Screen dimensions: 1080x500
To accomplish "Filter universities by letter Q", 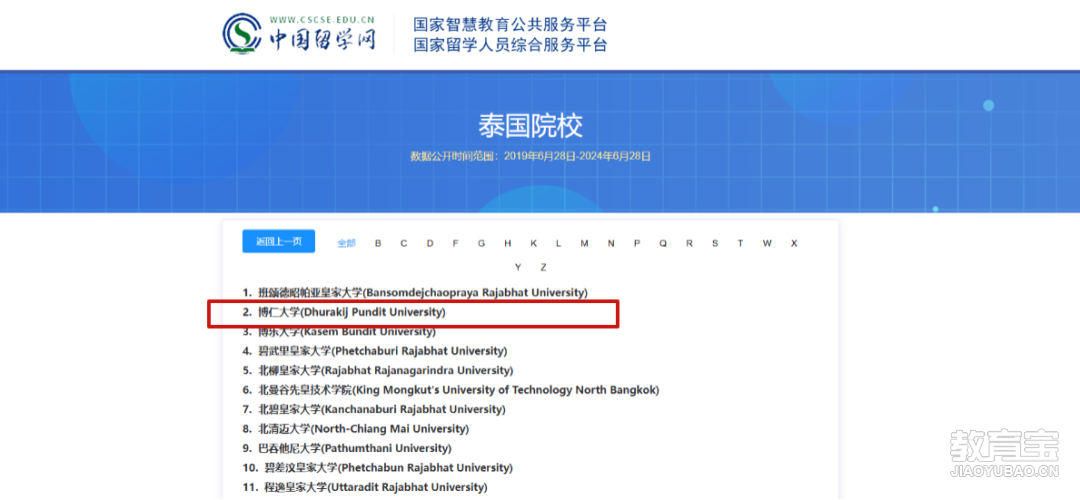I will coord(663,243).
